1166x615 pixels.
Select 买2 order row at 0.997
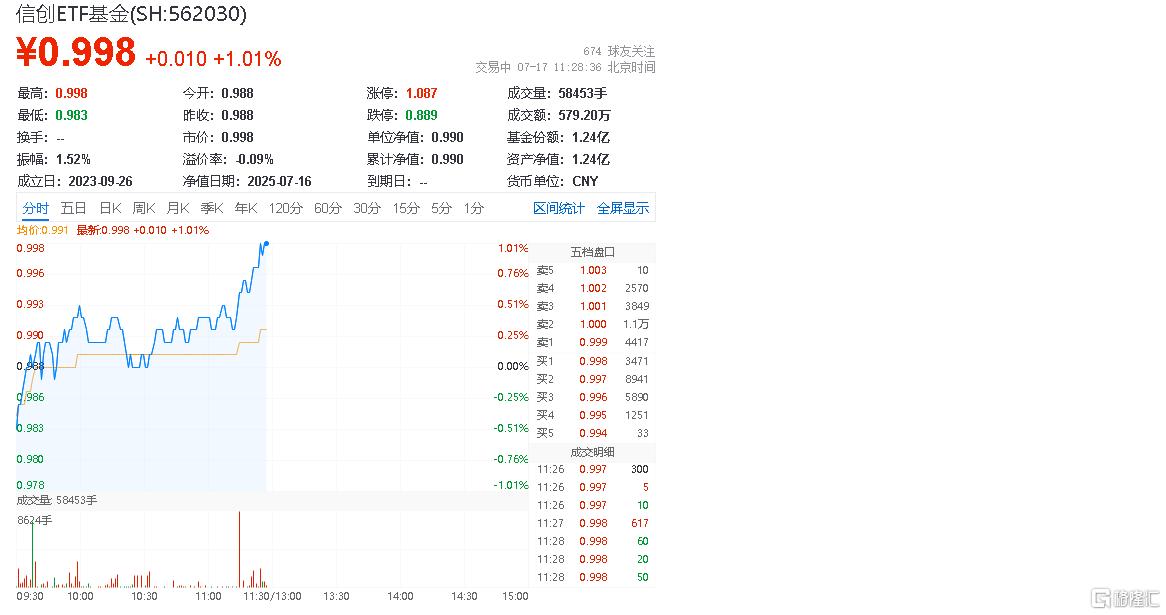pyautogui.click(x=593, y=379)
